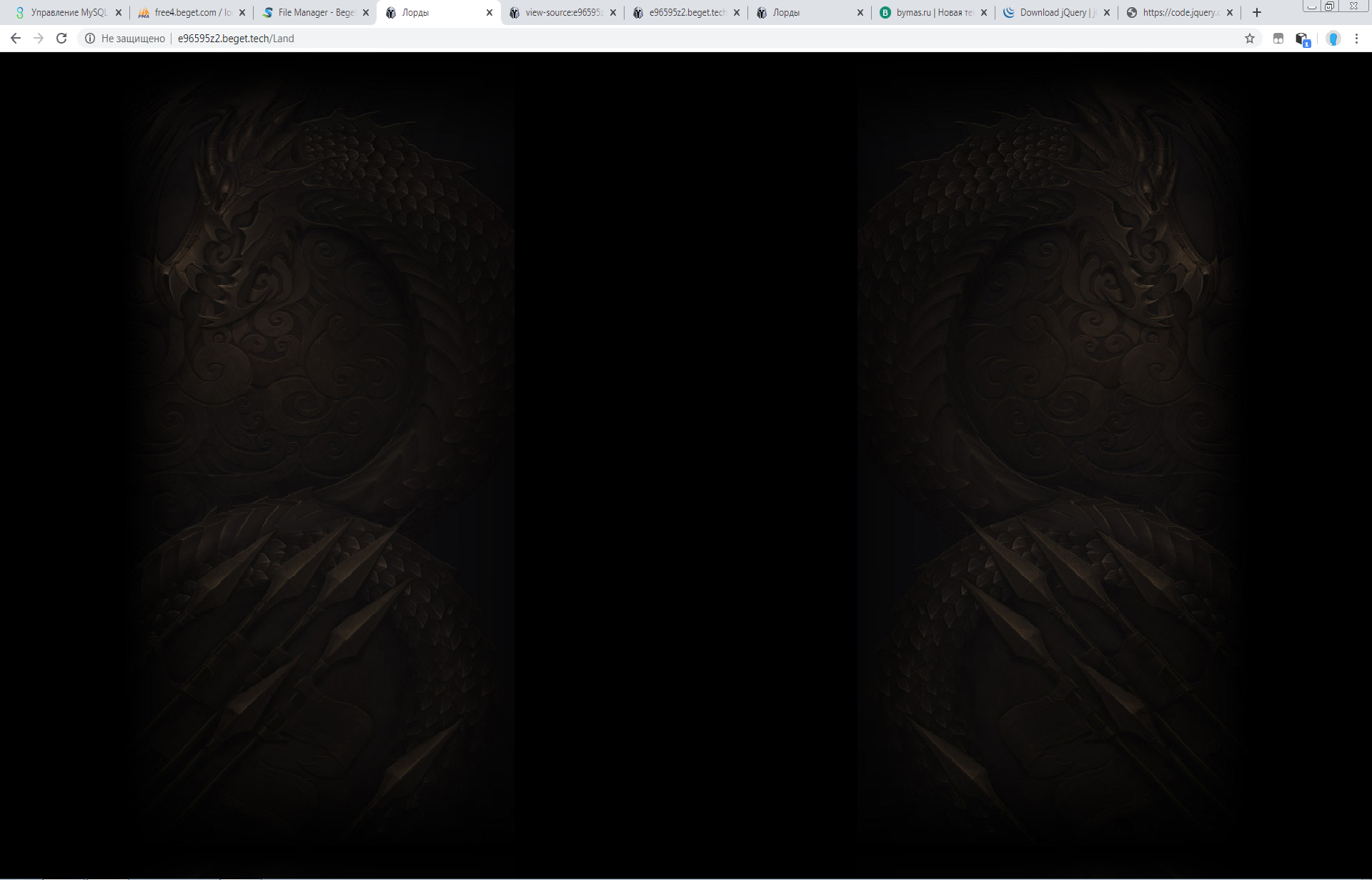This screenshot has width=1372, height=880.
Task: Click the extension icon left of the badge icon
Action: pos(1278,39)
